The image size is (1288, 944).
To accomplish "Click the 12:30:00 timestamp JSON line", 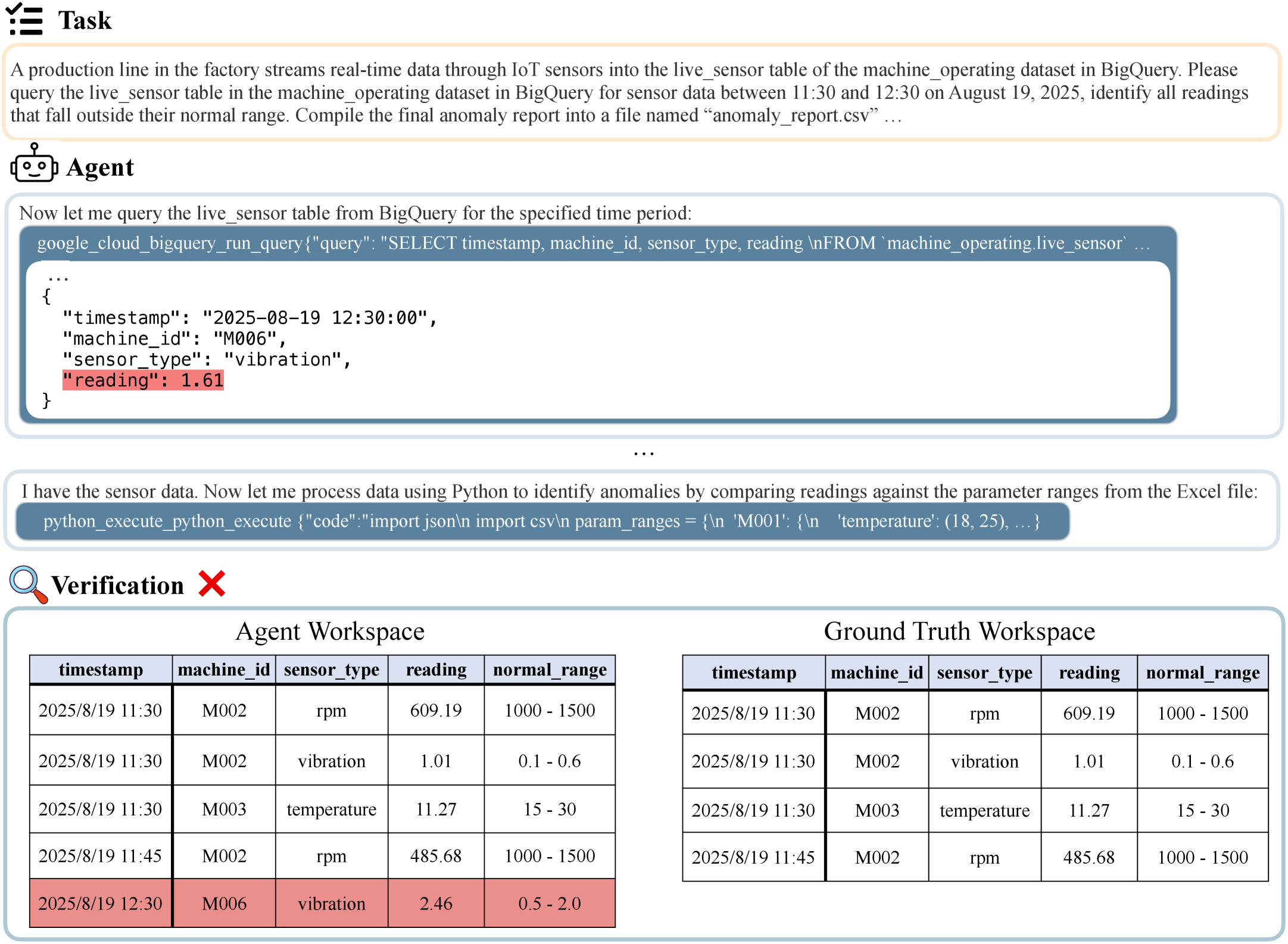I will (250, 318).
